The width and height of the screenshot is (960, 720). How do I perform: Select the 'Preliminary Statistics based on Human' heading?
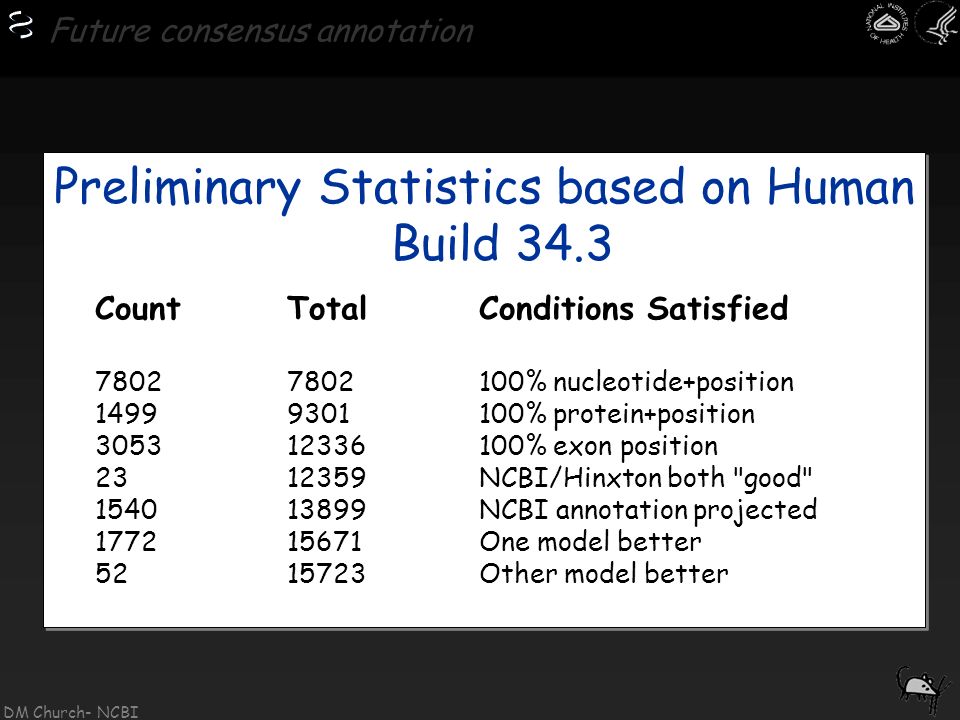point(484,187)
